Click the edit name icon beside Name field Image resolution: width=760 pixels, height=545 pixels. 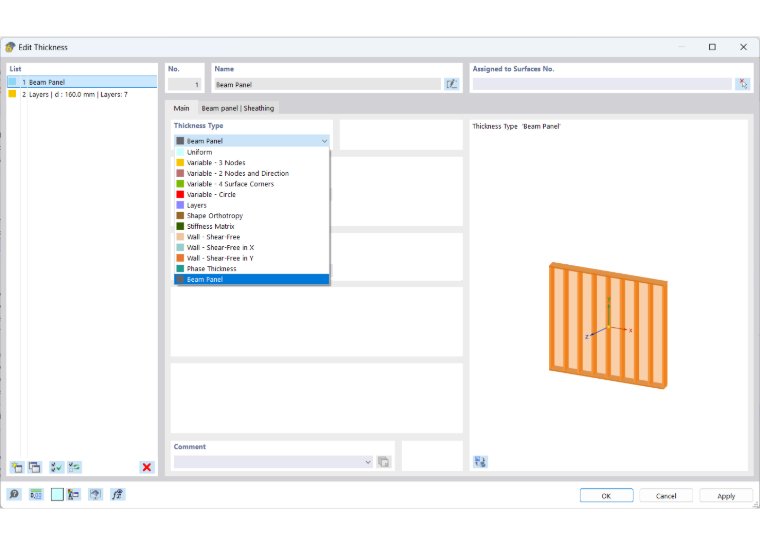pos(451,84)
